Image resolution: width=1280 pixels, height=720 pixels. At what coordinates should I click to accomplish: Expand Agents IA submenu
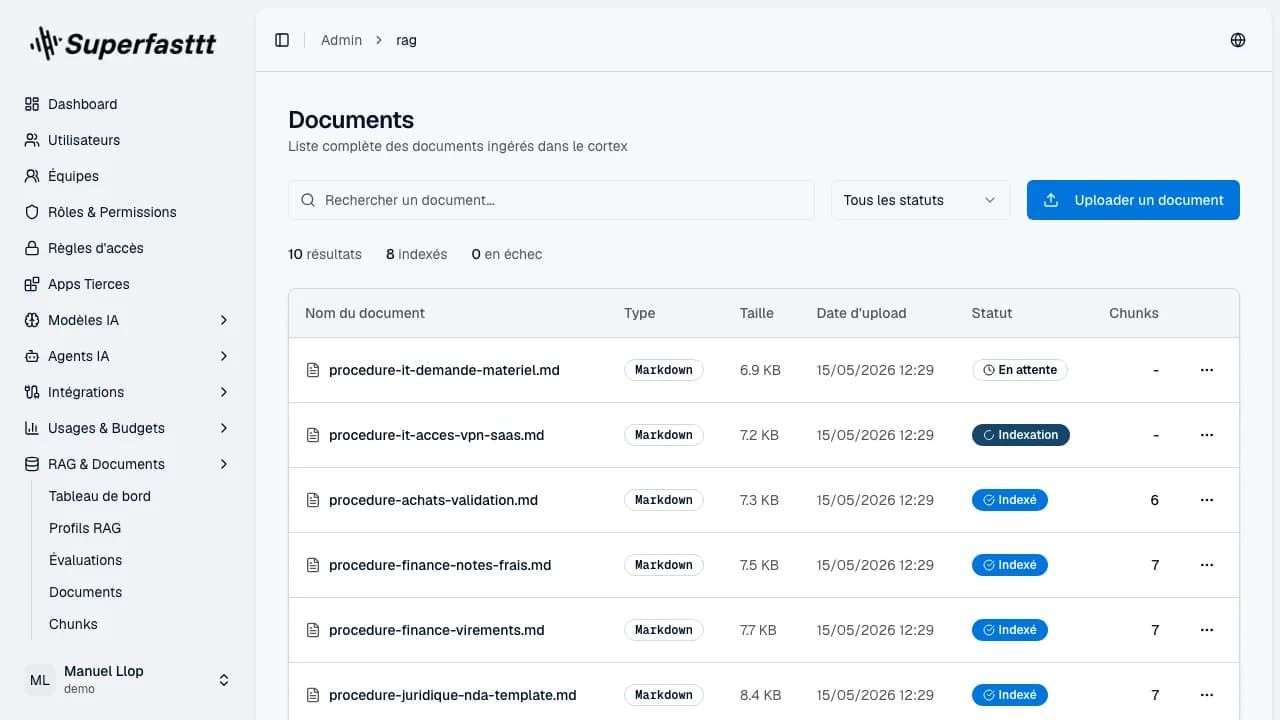tap(127, 356)
